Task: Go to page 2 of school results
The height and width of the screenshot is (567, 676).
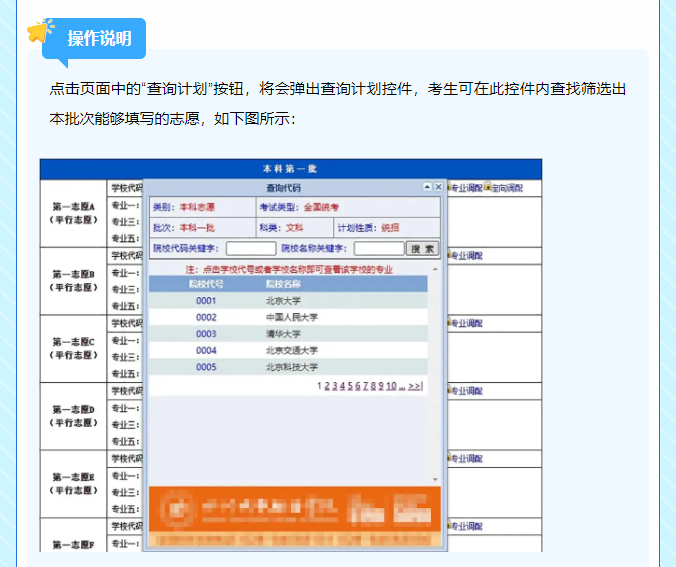Action: (x=327, y=386)
